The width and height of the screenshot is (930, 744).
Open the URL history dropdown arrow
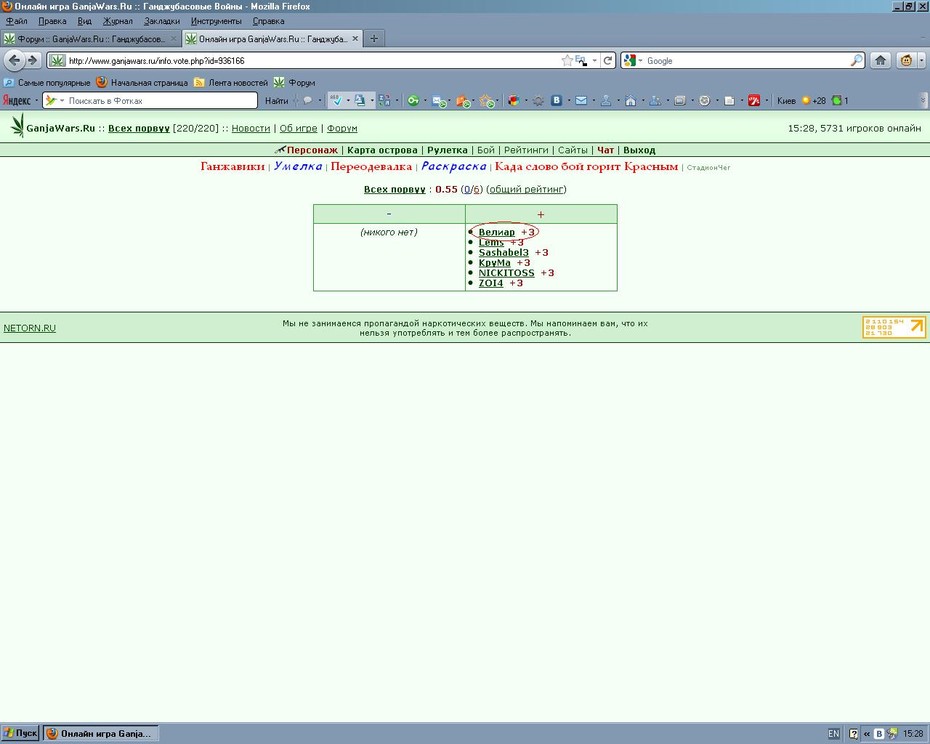[594, 61]
